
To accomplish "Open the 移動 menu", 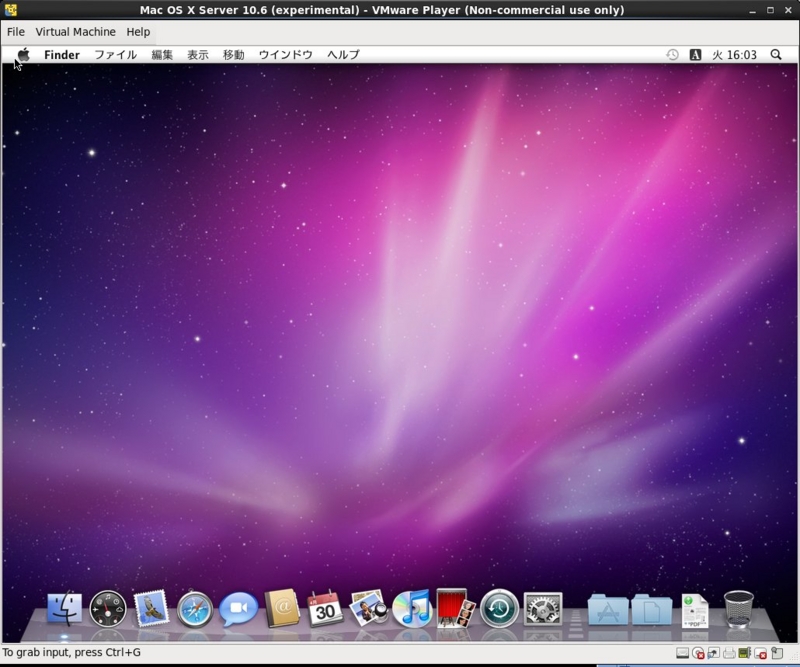I will click(234, 55).
